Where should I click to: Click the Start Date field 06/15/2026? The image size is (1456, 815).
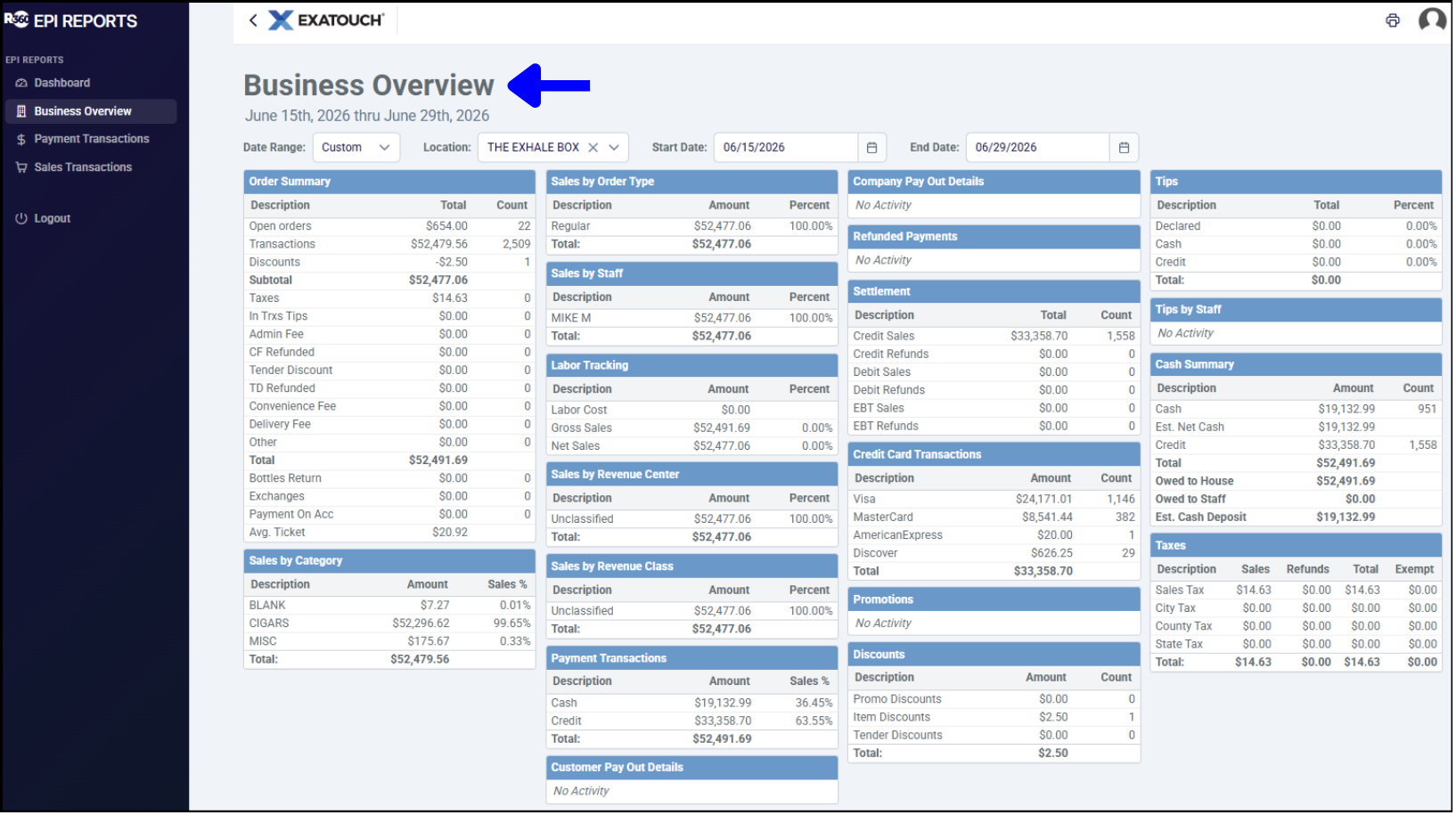786,148
